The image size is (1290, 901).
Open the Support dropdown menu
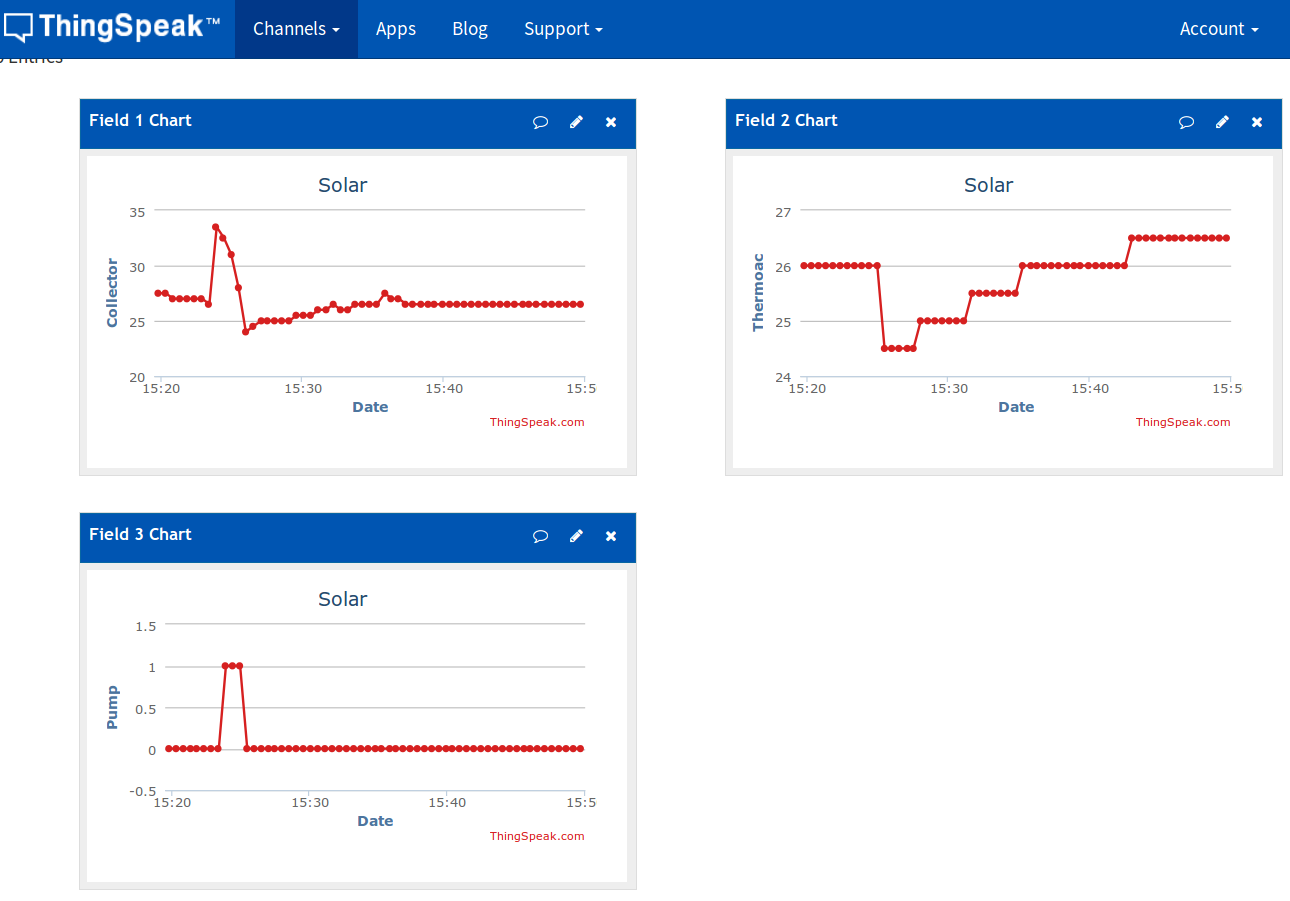tap(563, 29)
